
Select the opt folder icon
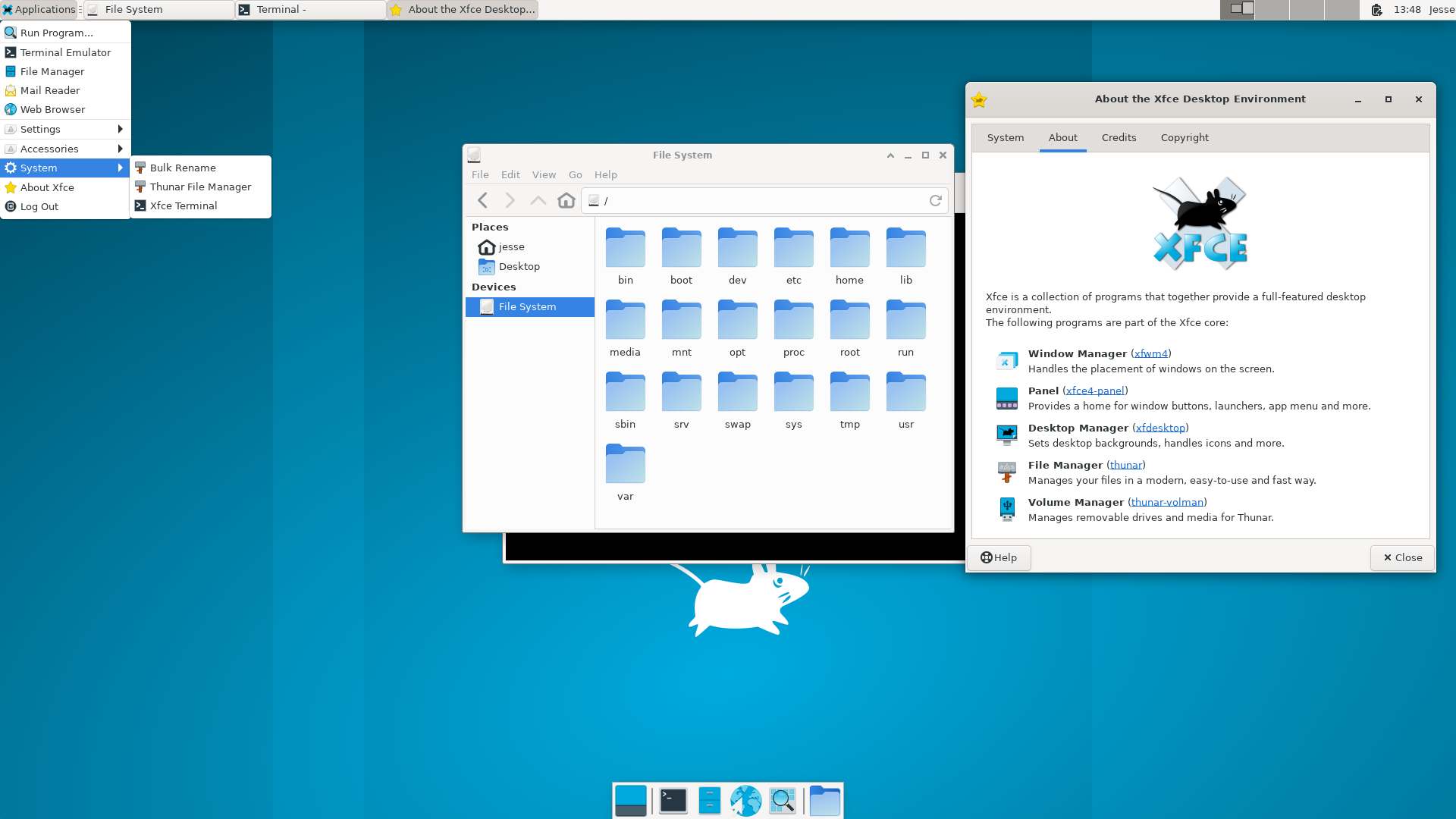tap(737, 320)
